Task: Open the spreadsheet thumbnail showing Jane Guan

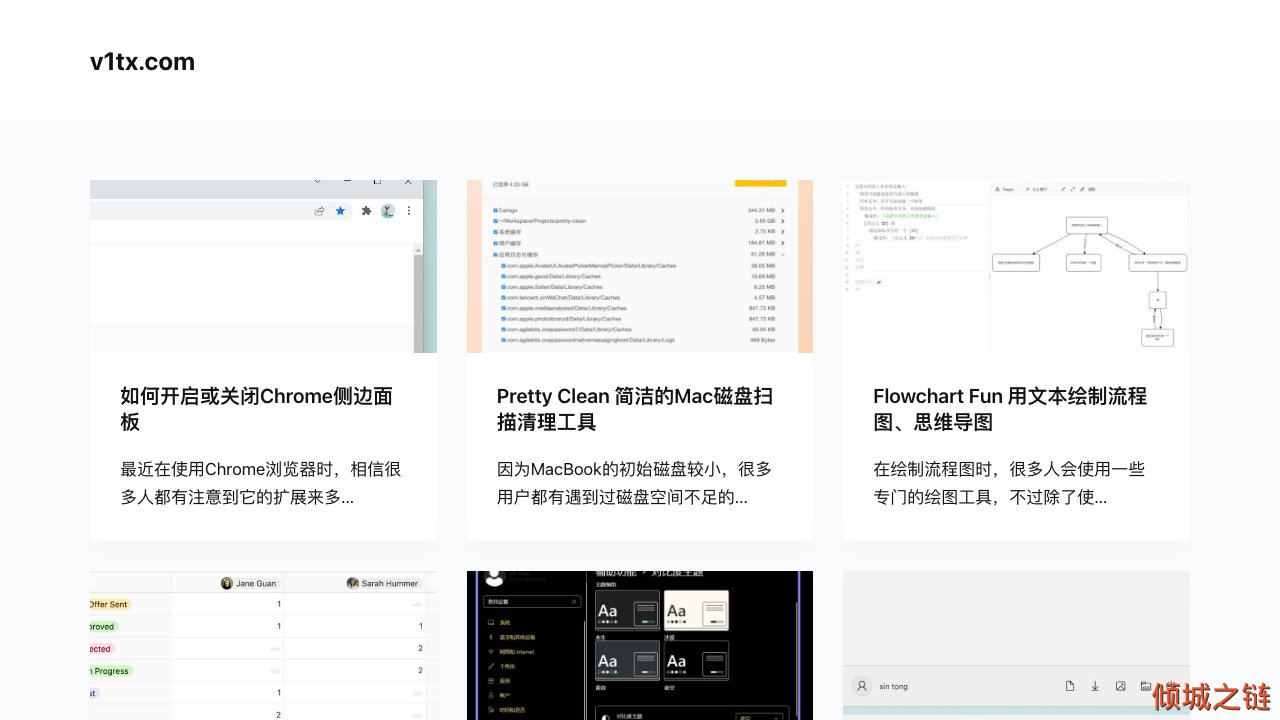Action: pyautogui.click(x=263, y=645)
